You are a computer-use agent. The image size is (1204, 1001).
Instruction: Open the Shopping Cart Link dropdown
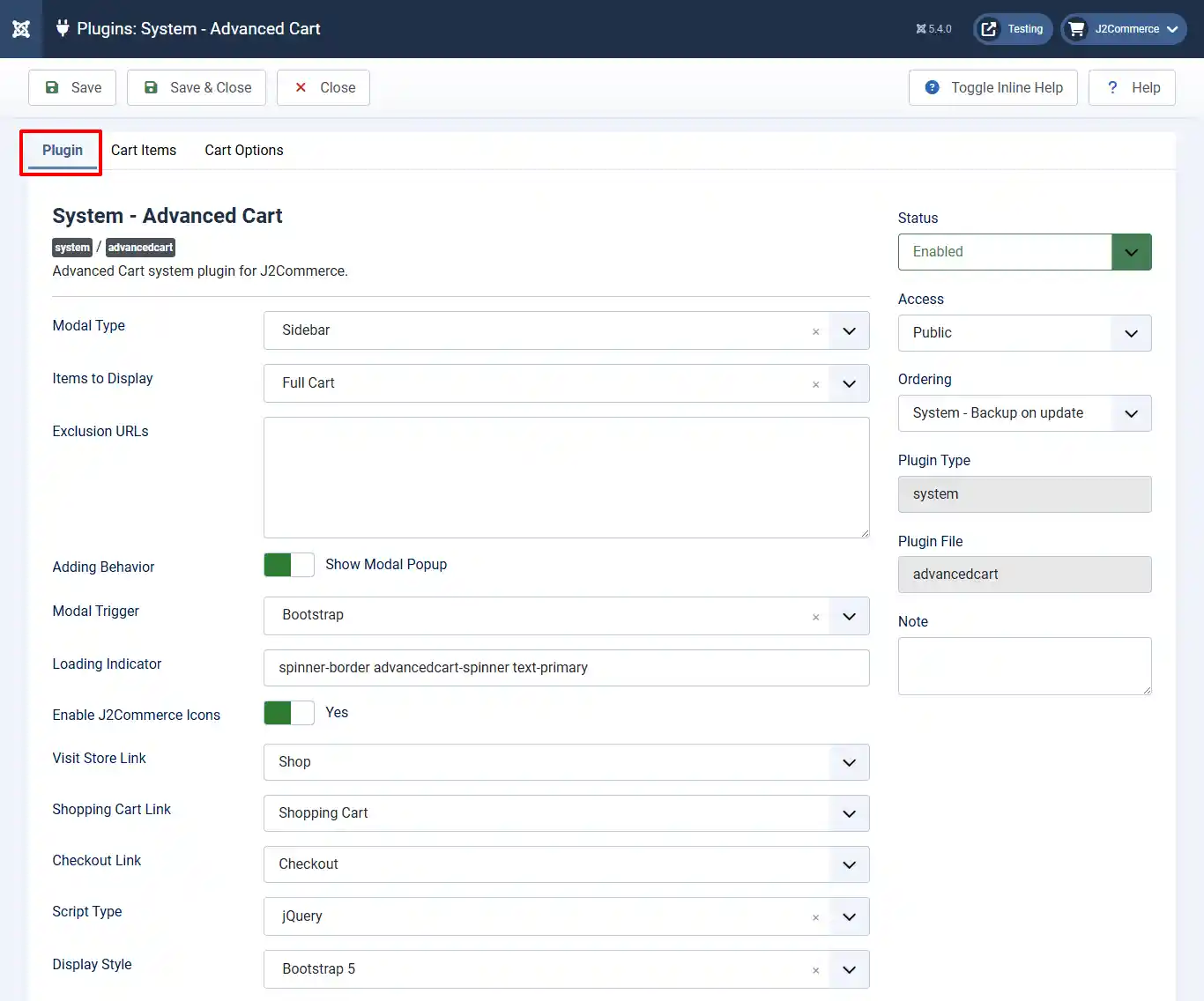[849, 813]
